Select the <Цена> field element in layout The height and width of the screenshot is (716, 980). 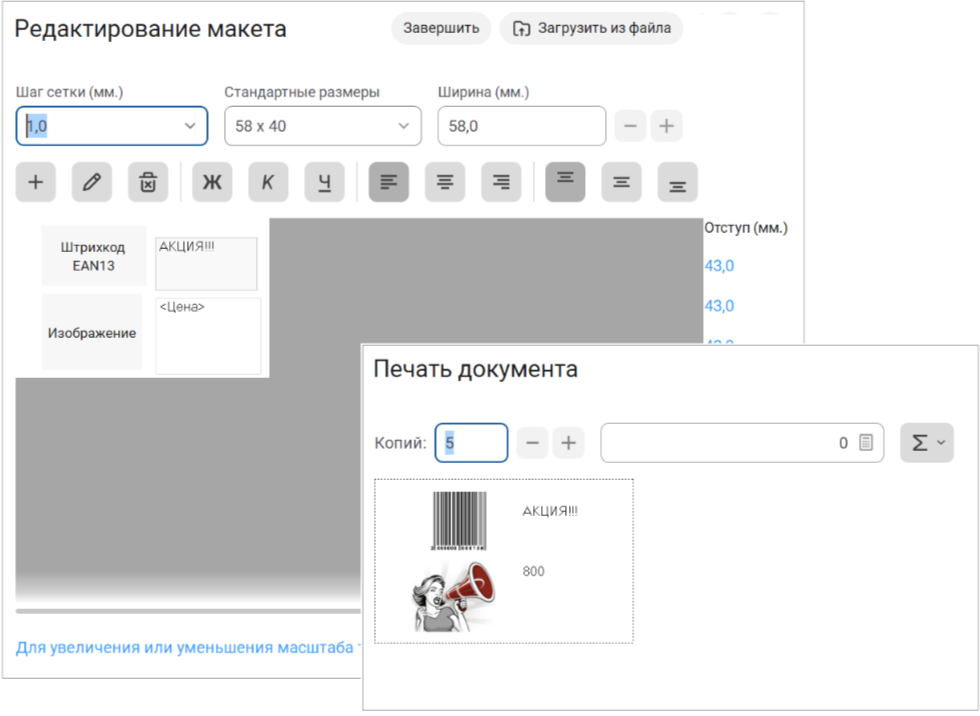208,336
